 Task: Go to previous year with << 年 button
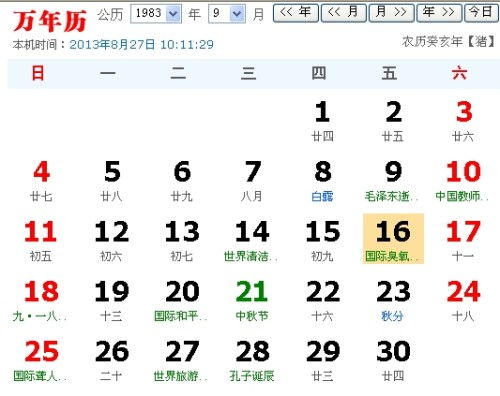(x=296, y=13)
